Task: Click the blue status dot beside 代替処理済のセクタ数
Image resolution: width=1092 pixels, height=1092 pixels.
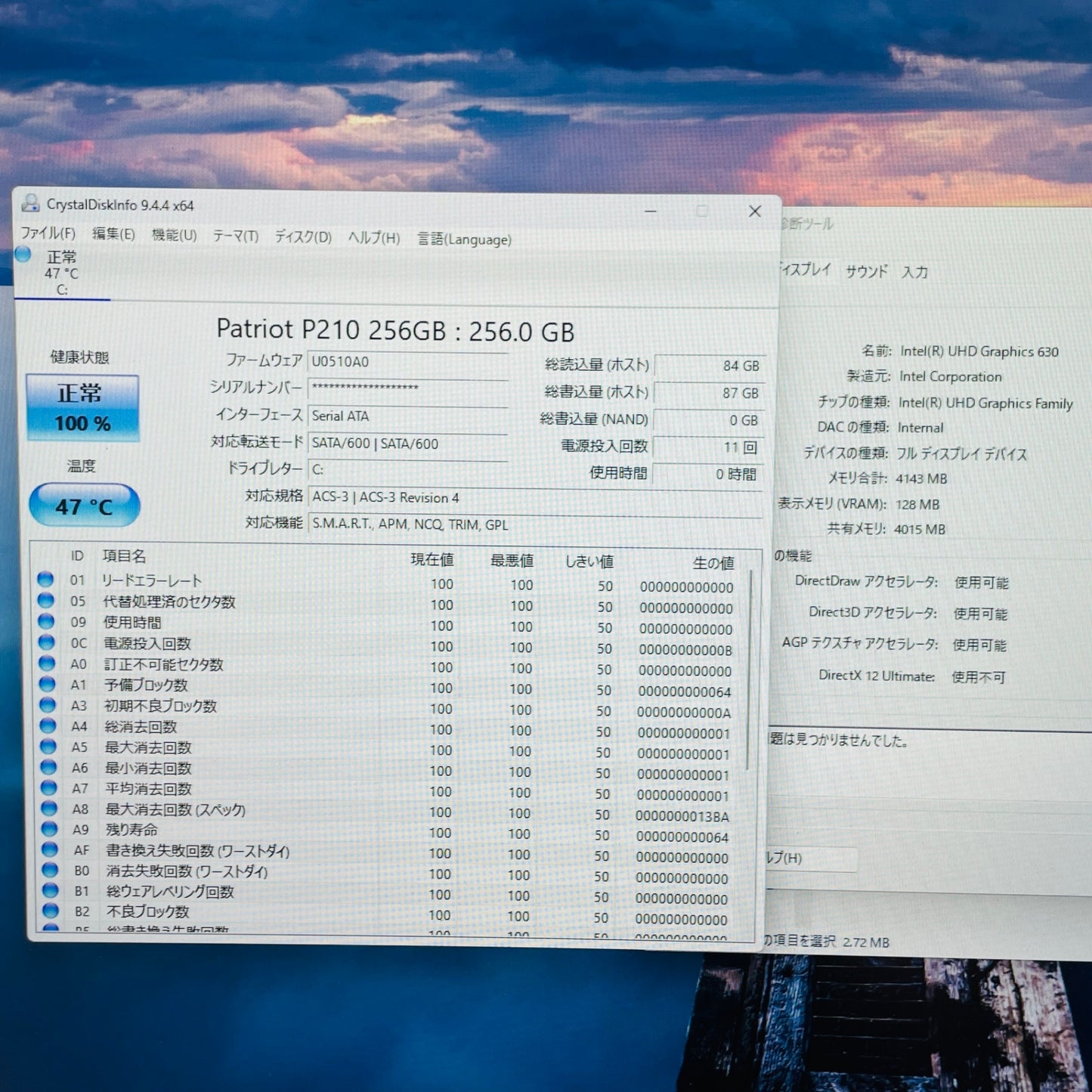Action: pyautogui.click(x=47, y=601)
